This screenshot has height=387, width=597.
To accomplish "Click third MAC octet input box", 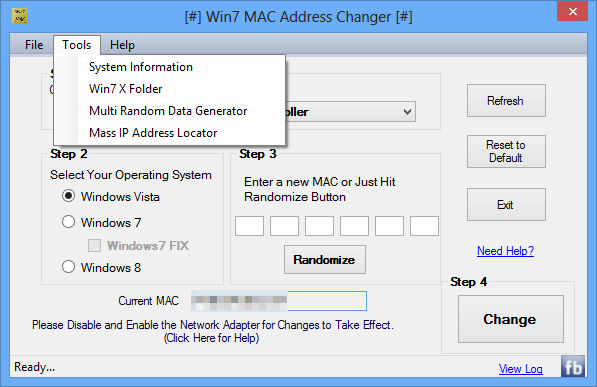I will pyautogui.click(x=319, y=226).
